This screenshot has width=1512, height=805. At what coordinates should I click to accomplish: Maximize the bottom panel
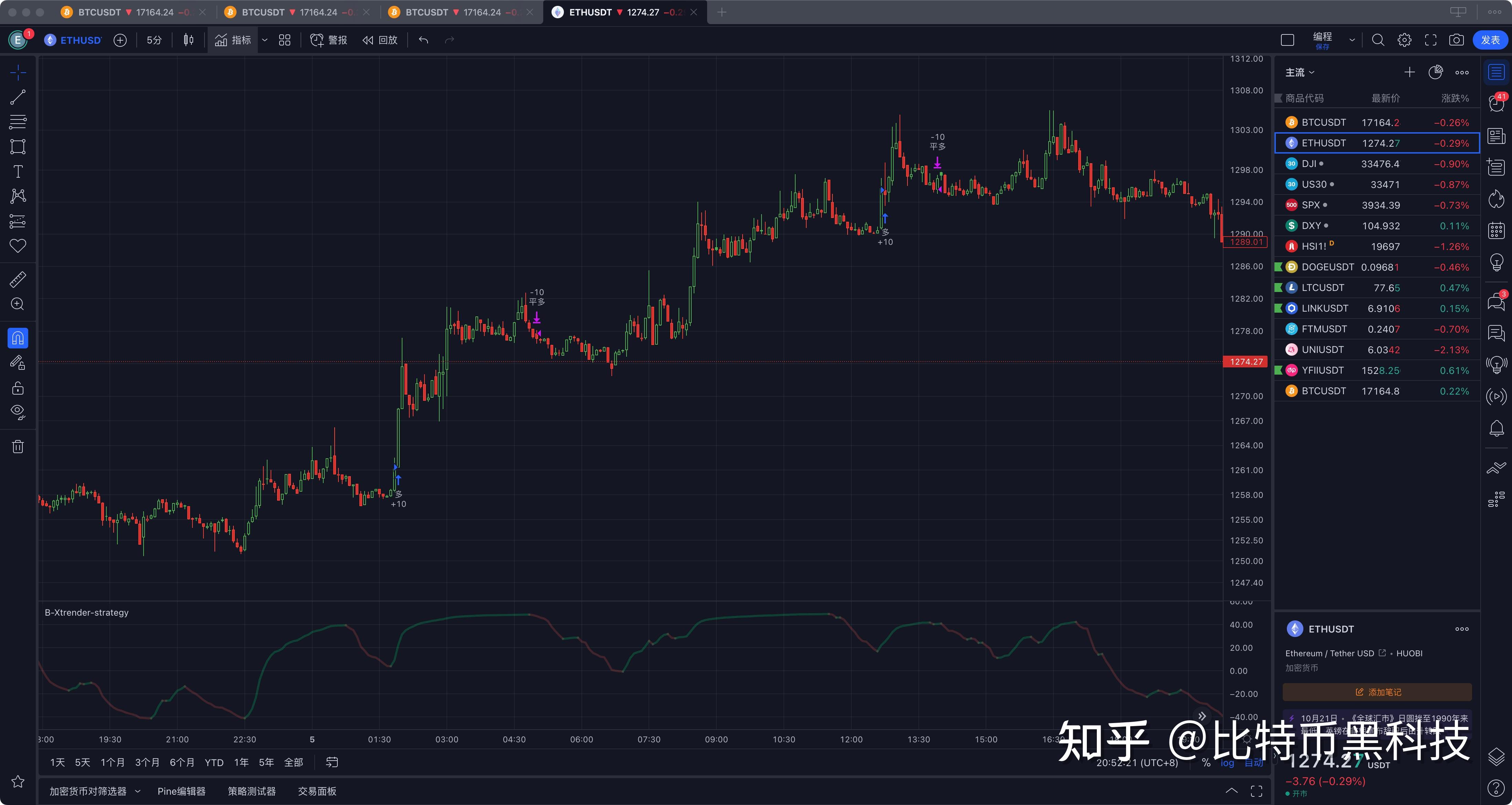(x=1257, y=791)
